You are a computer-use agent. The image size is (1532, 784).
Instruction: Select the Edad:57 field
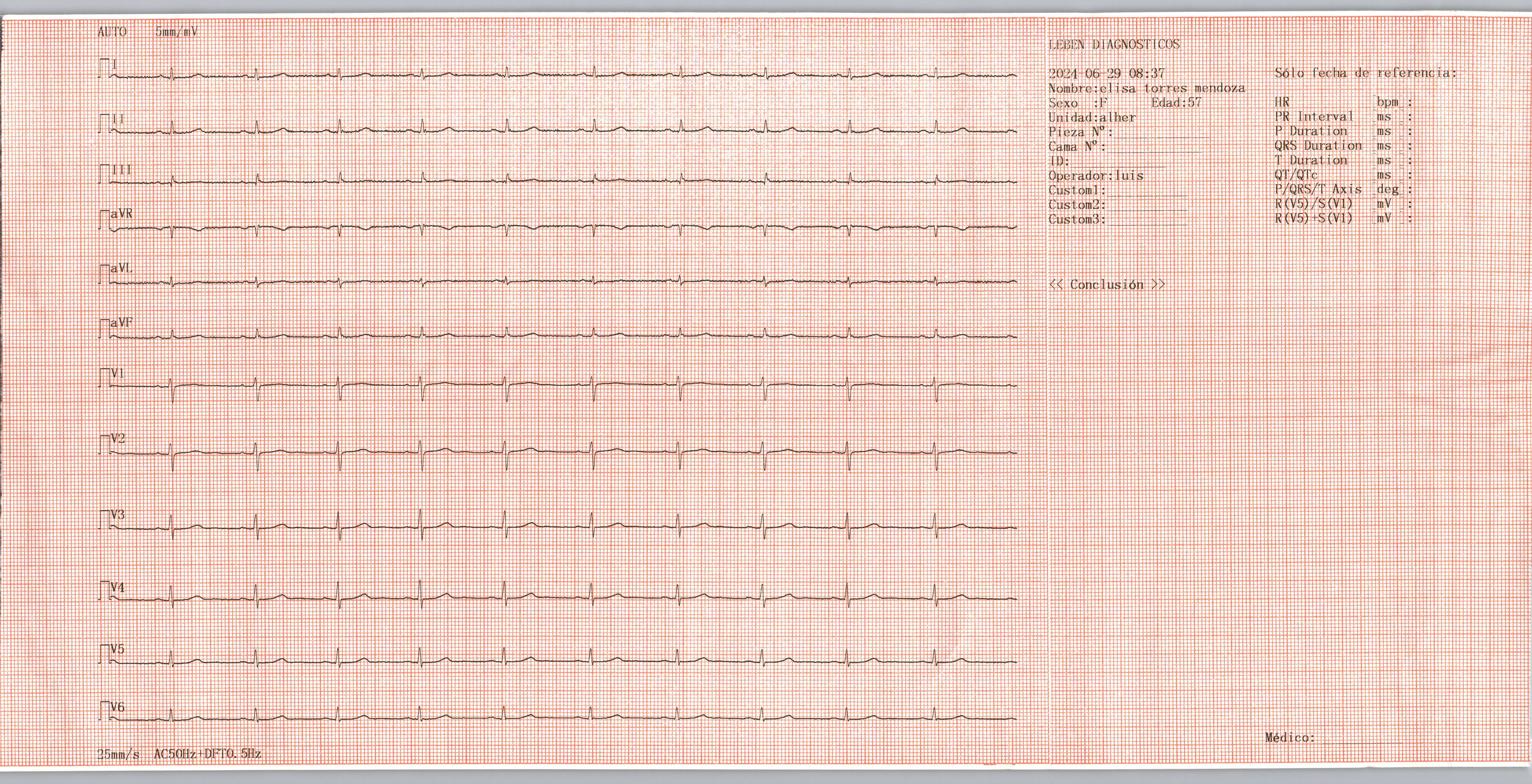1176,102
